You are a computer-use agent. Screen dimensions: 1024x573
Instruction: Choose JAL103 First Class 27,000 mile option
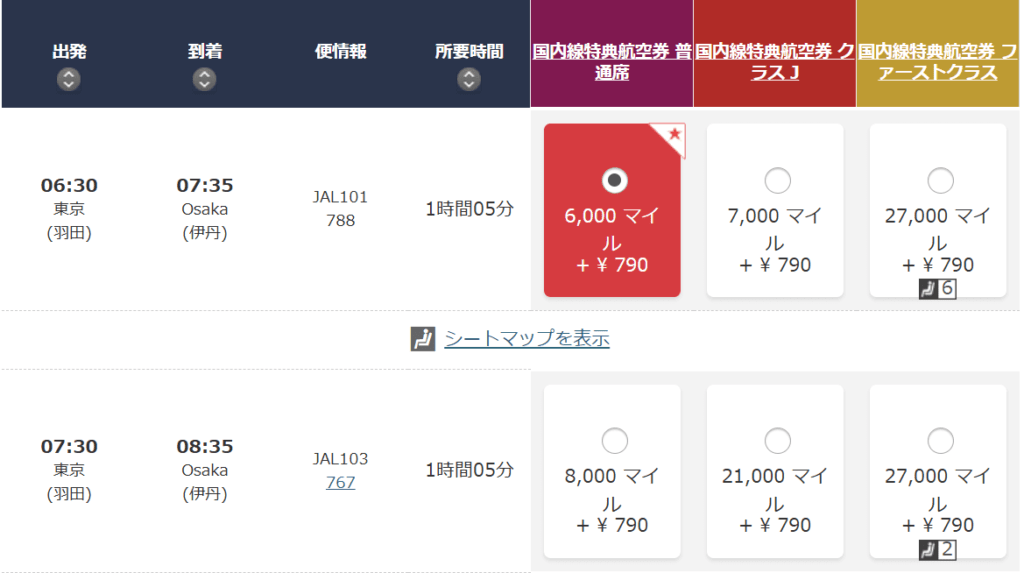point(940,441)
